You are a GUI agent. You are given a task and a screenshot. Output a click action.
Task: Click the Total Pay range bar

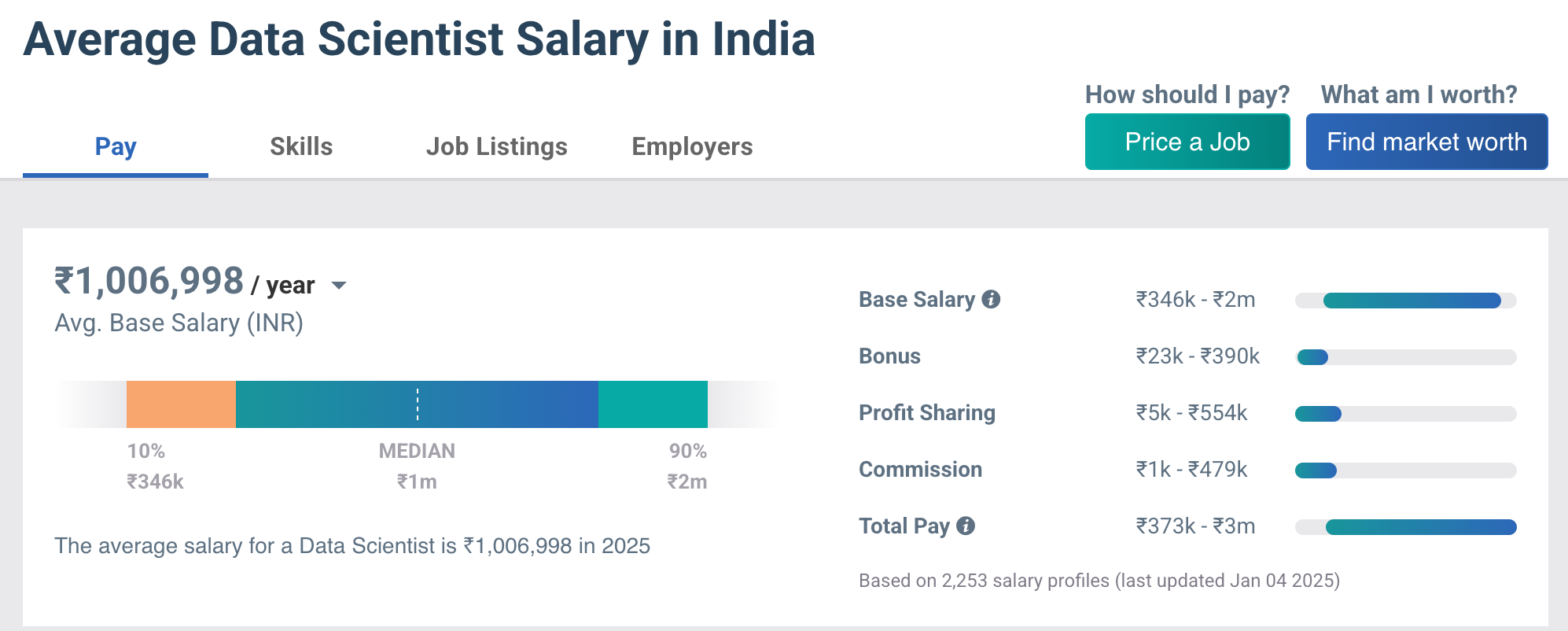[1406, 526]
